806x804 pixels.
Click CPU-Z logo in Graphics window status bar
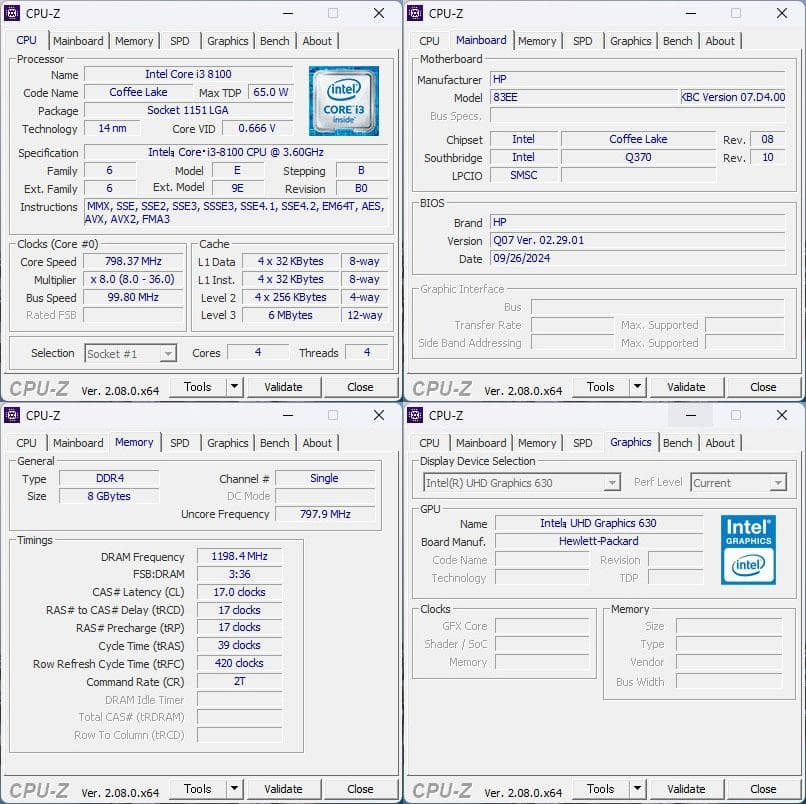tap(440, 789)
